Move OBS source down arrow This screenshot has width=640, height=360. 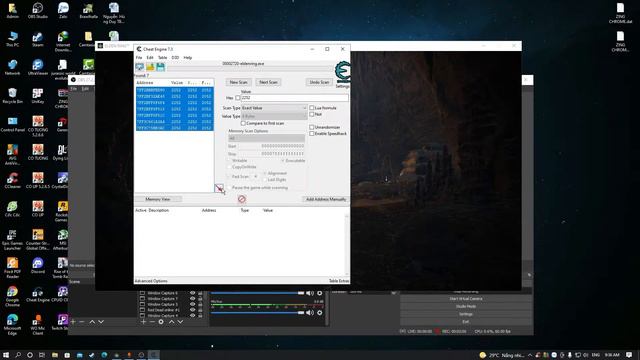pos(180,322)
